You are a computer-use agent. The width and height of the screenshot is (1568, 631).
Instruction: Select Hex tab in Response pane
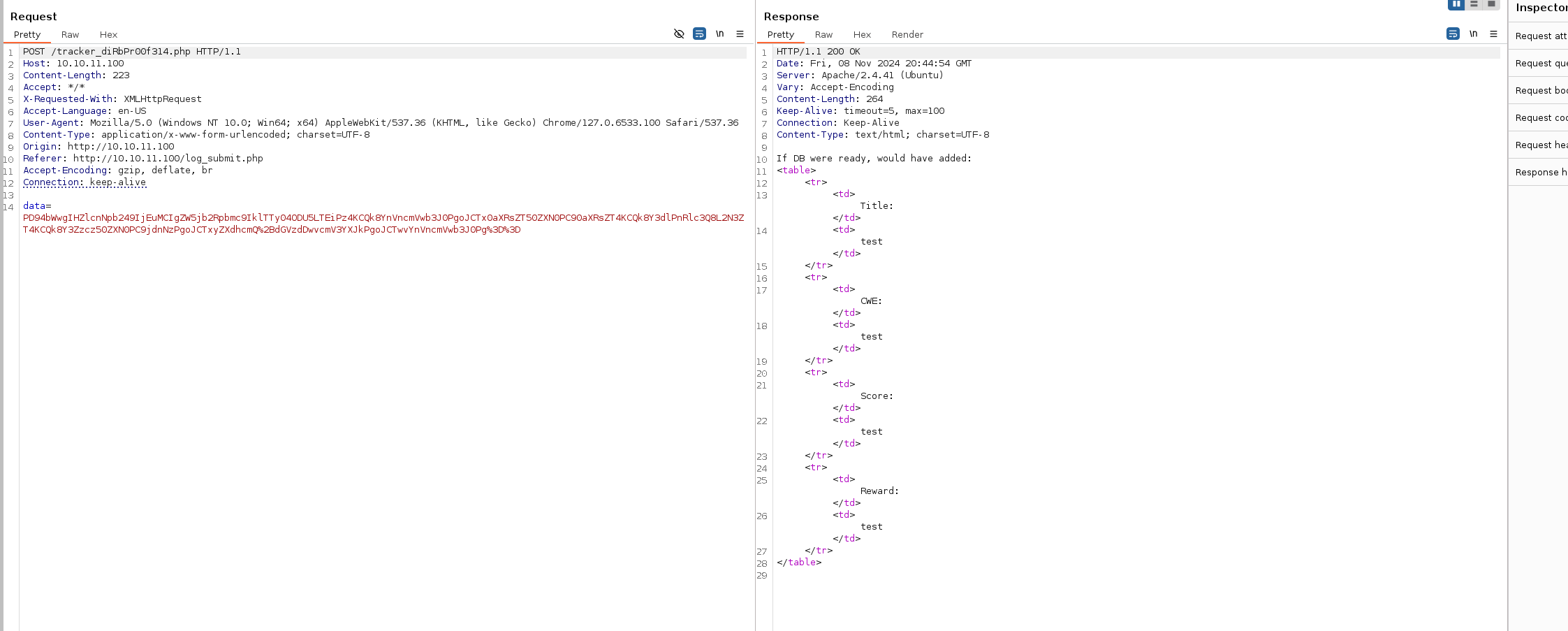tap(862, 34)
